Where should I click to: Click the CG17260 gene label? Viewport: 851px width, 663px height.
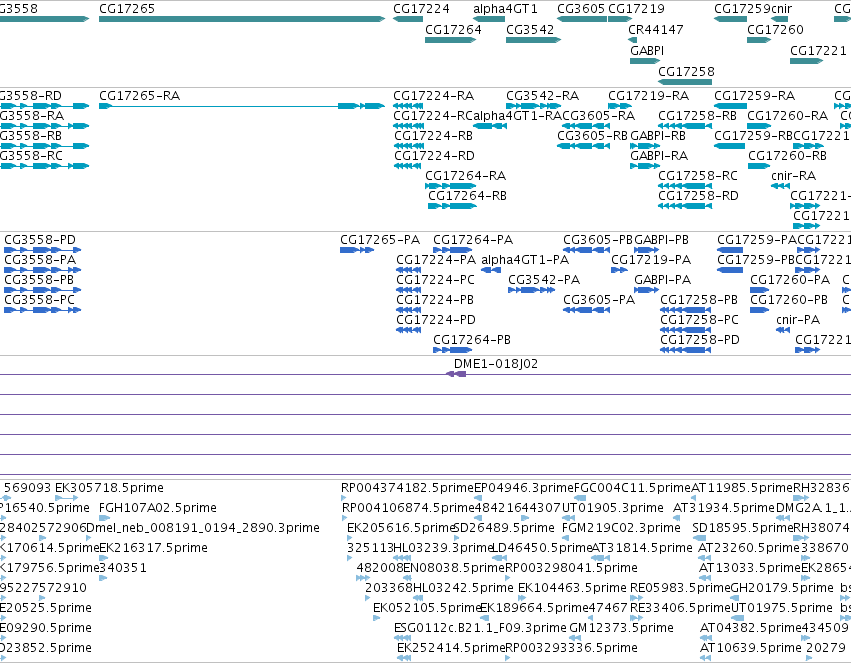point(775,29)
